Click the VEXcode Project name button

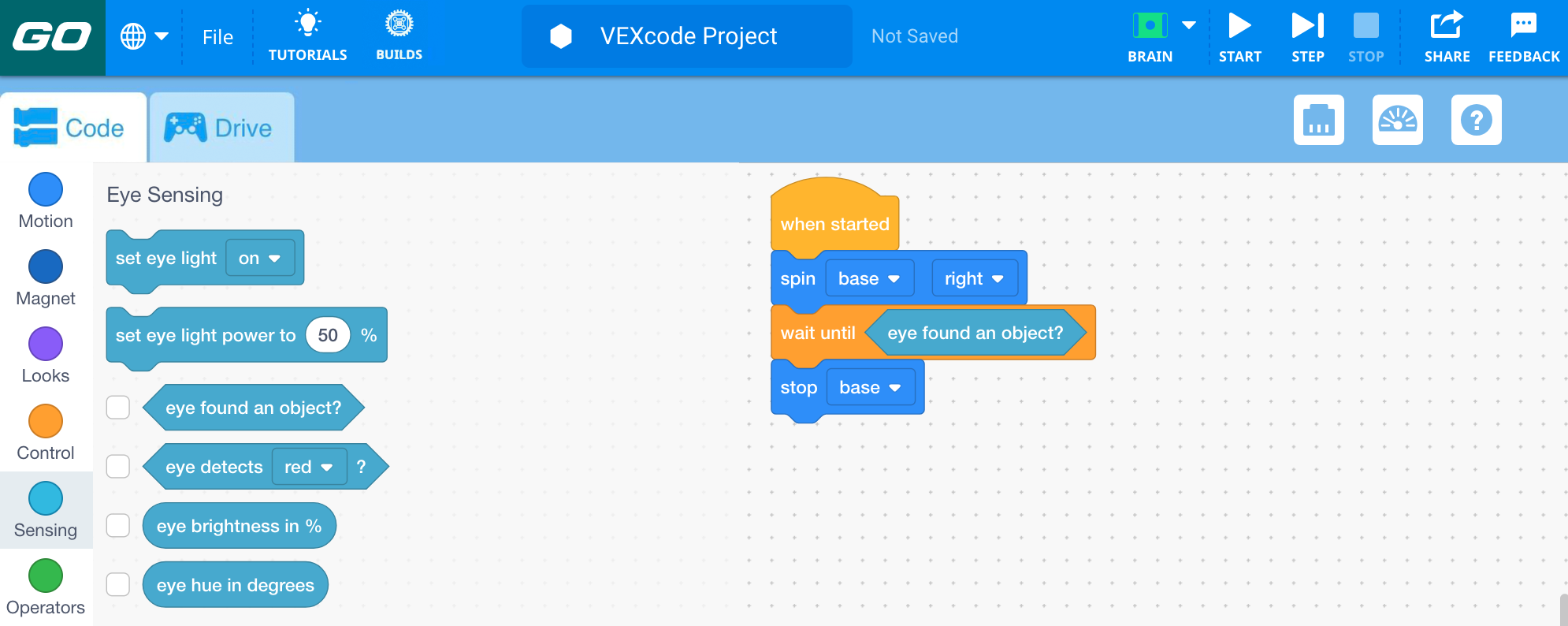click(x=686, y=36)
